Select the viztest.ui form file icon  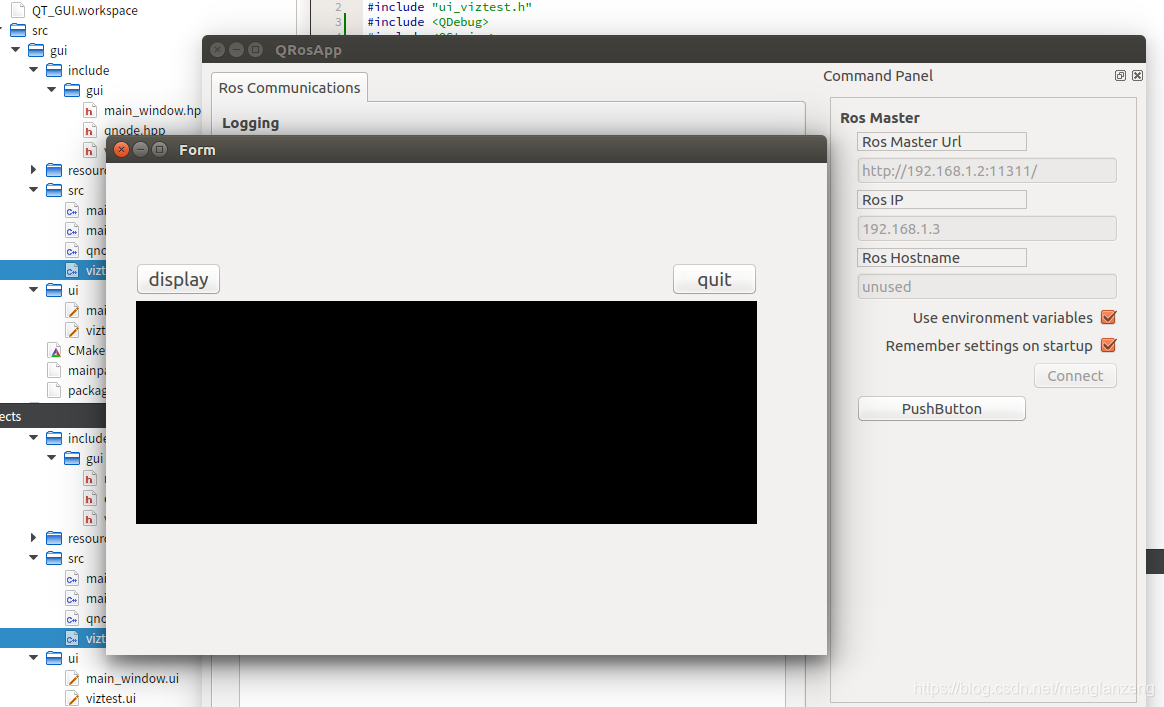pyautogui.click(x=72, y=698)
